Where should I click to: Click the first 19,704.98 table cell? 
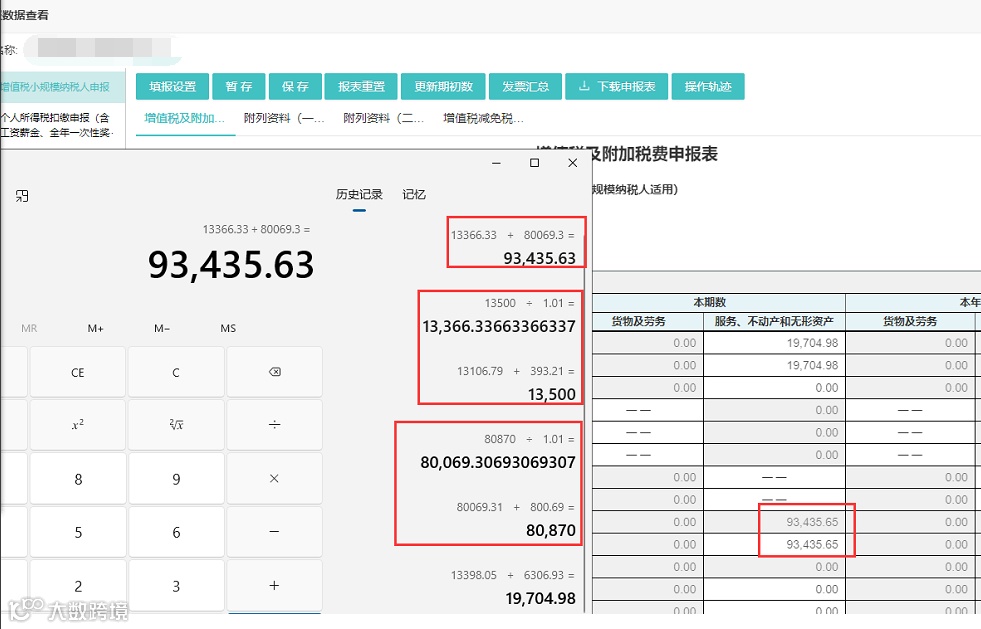[775, 343]
